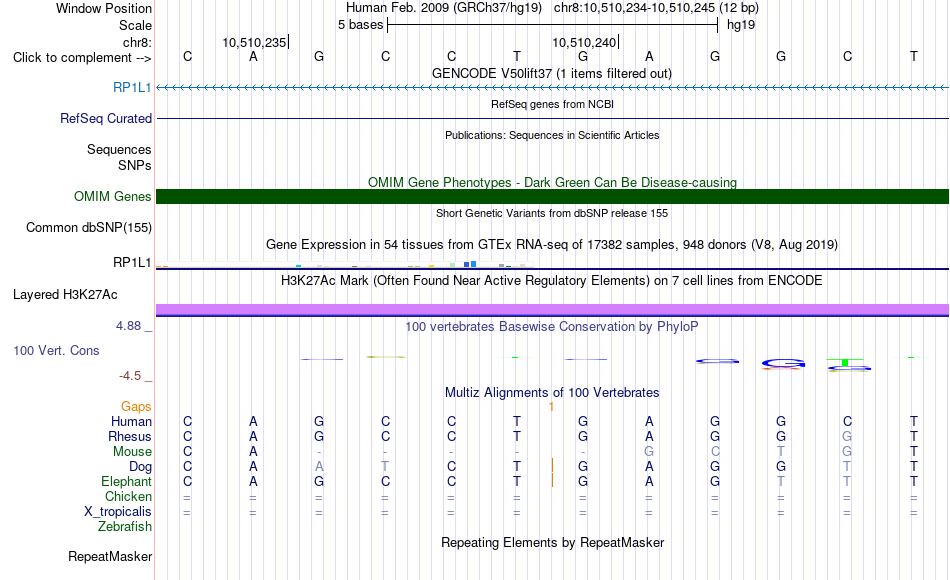
Task: Click the '5 bases' scale label
Action: (x=360, y=25)
